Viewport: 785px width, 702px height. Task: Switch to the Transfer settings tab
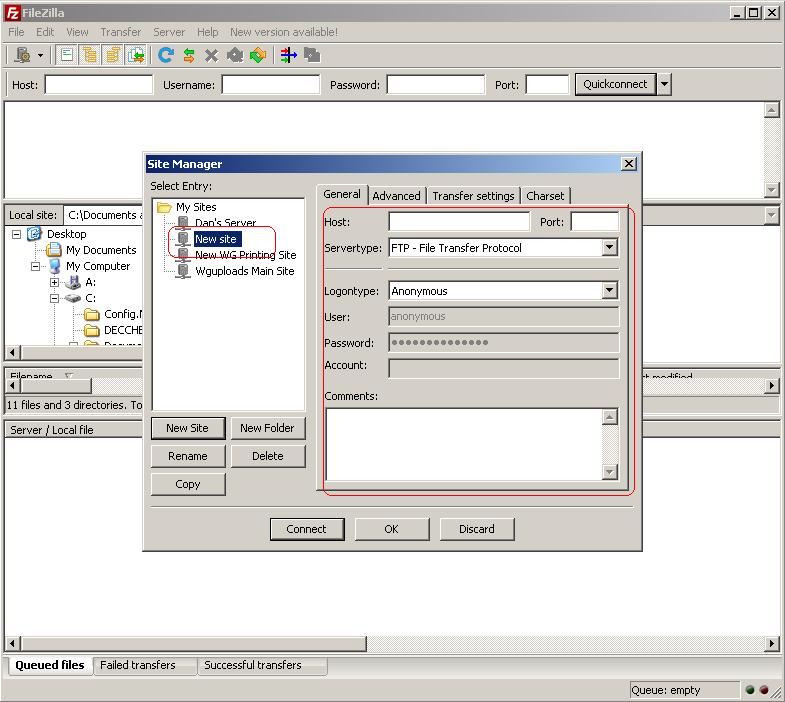pyautogui.click(x=473, y=196)
